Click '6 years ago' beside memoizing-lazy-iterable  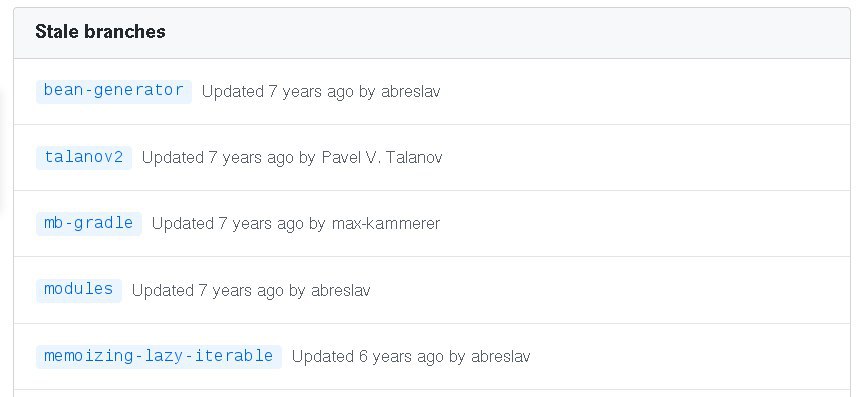point(401,357)
